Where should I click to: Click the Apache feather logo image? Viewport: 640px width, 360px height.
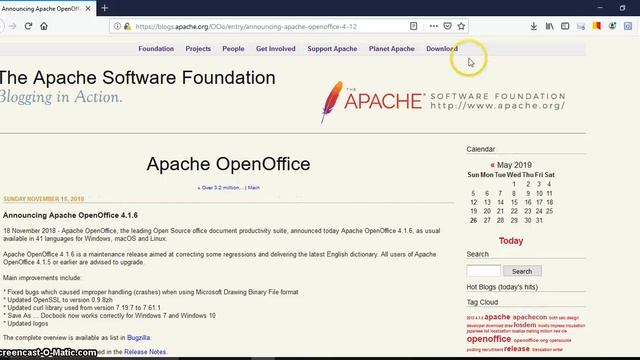[443, 102]
